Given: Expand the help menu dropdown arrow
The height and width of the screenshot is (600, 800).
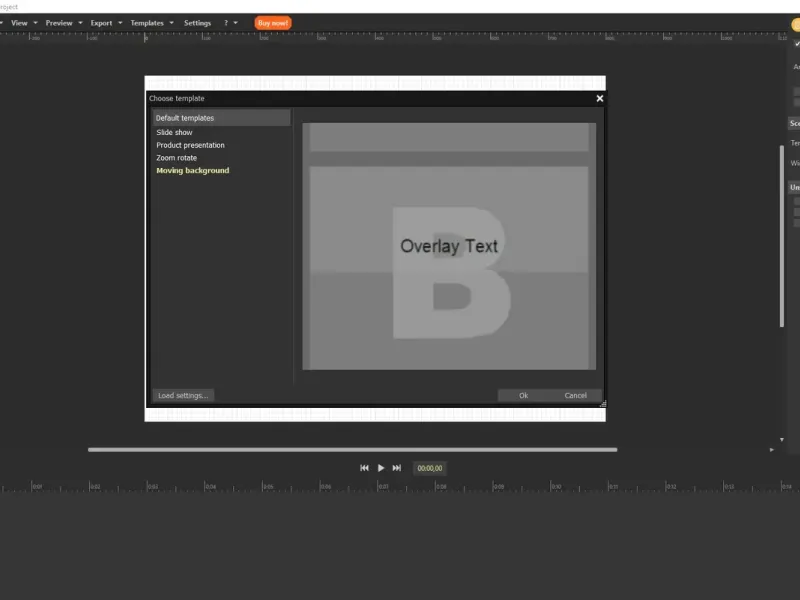Looking at the screenshot, I should point(235,23).
